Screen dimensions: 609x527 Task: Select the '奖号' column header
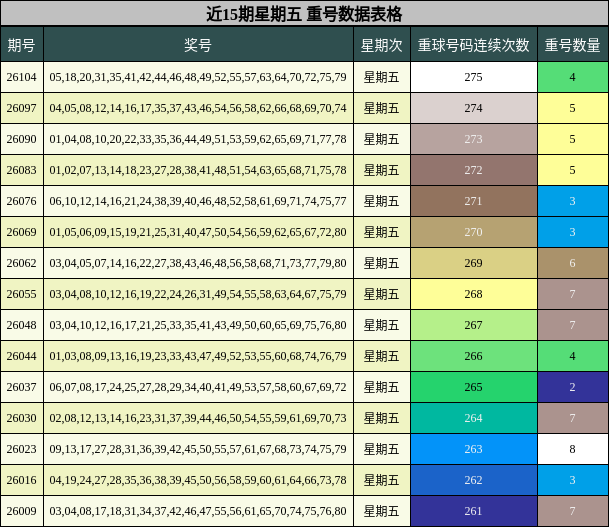point(198,45)
